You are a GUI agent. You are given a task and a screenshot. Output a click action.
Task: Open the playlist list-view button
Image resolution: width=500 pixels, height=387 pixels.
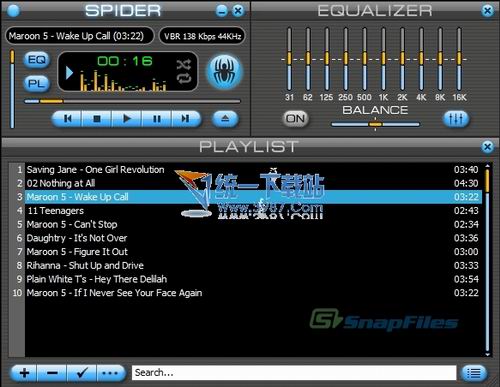[x=474, y=373]
